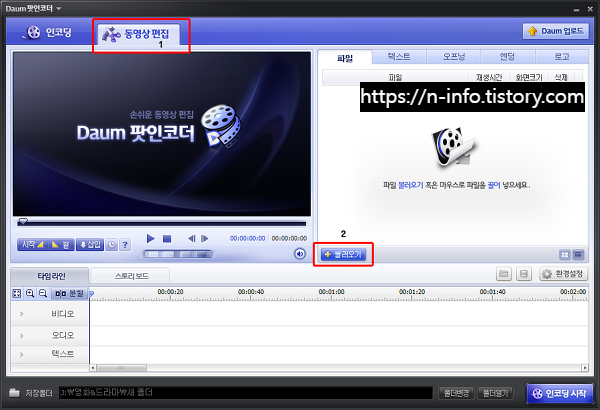
Task: Click the 분할 split button
Action: 69,294
